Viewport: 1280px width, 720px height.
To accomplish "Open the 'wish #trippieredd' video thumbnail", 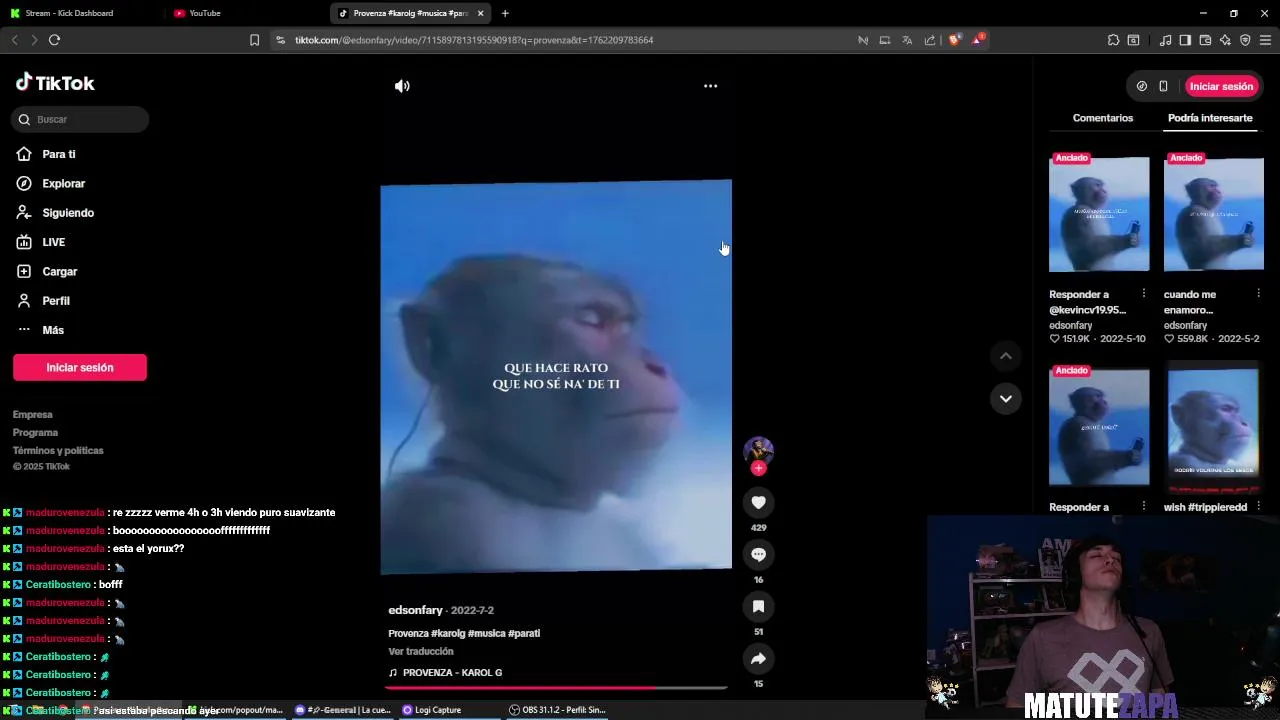I will pos(1214,427).
